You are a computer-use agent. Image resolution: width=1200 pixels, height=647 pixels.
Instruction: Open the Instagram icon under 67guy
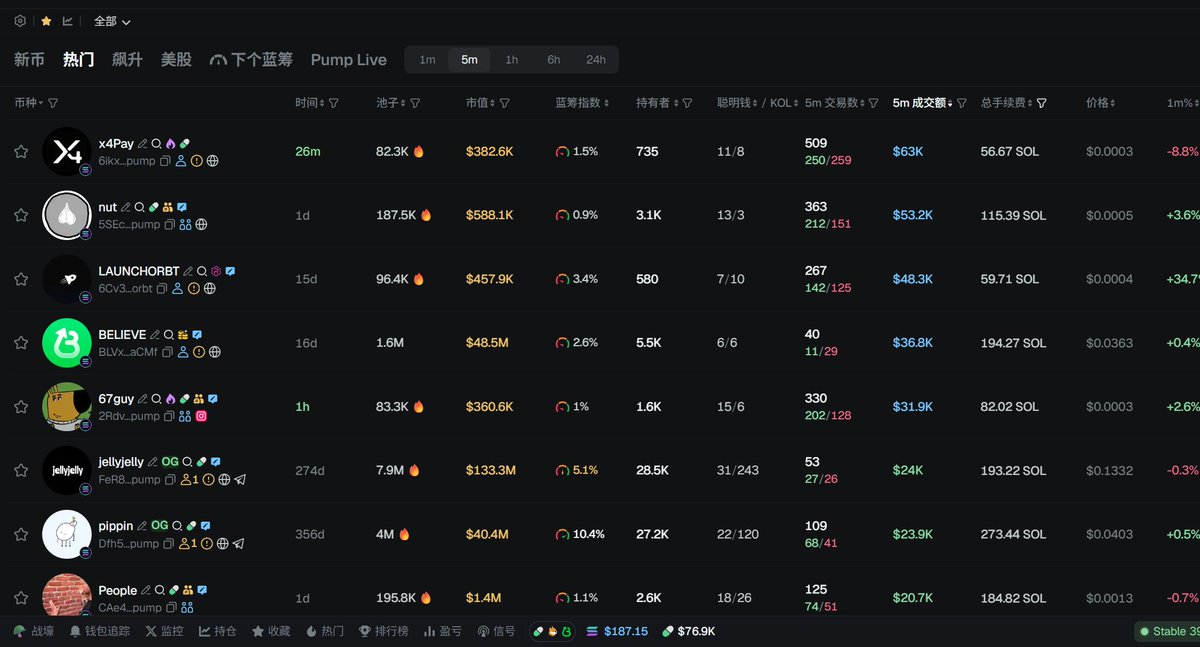(x=201, y=416)
